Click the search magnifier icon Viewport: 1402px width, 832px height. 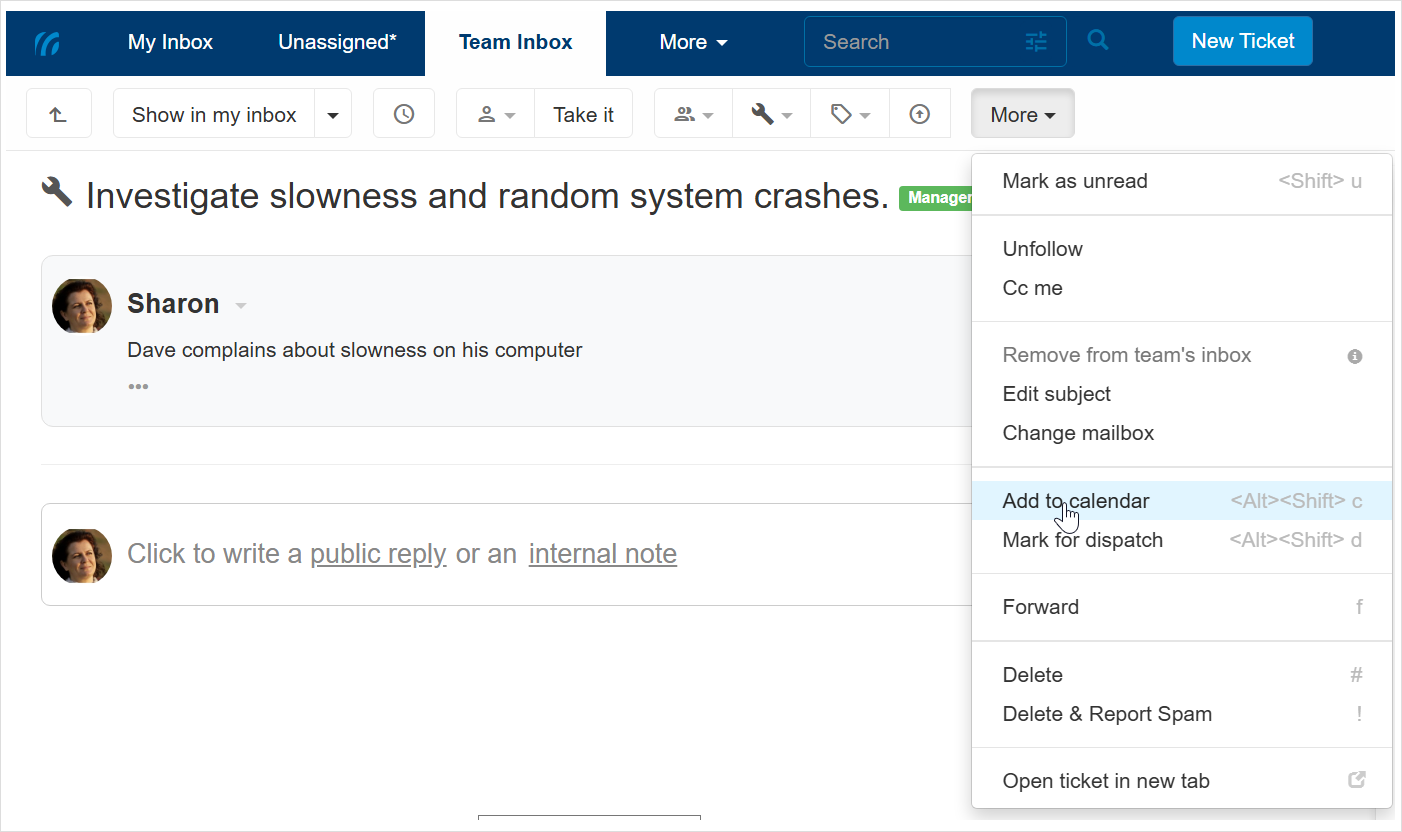(1098, 41)
